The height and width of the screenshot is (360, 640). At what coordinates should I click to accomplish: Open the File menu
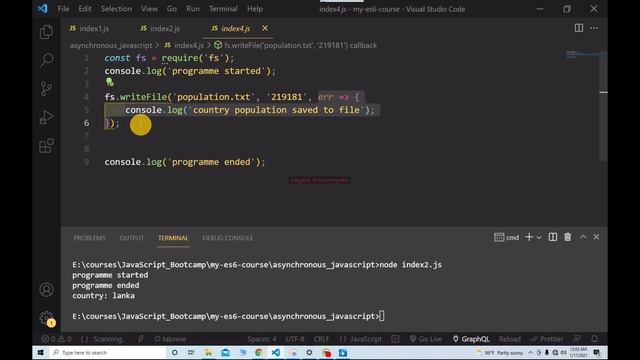[63, 9]
